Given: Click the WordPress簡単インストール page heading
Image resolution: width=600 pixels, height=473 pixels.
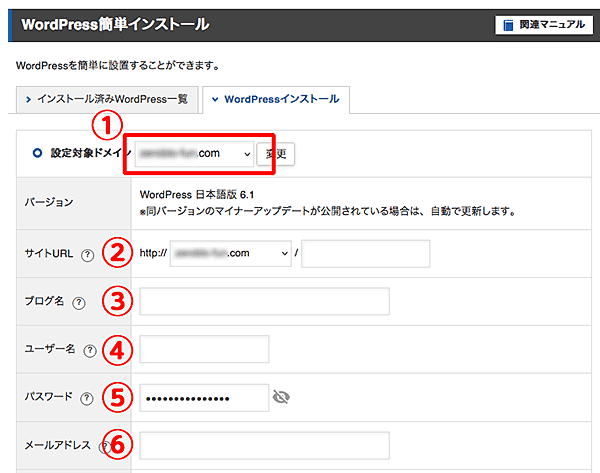Looking at the screenshot, I should point(115,24).
